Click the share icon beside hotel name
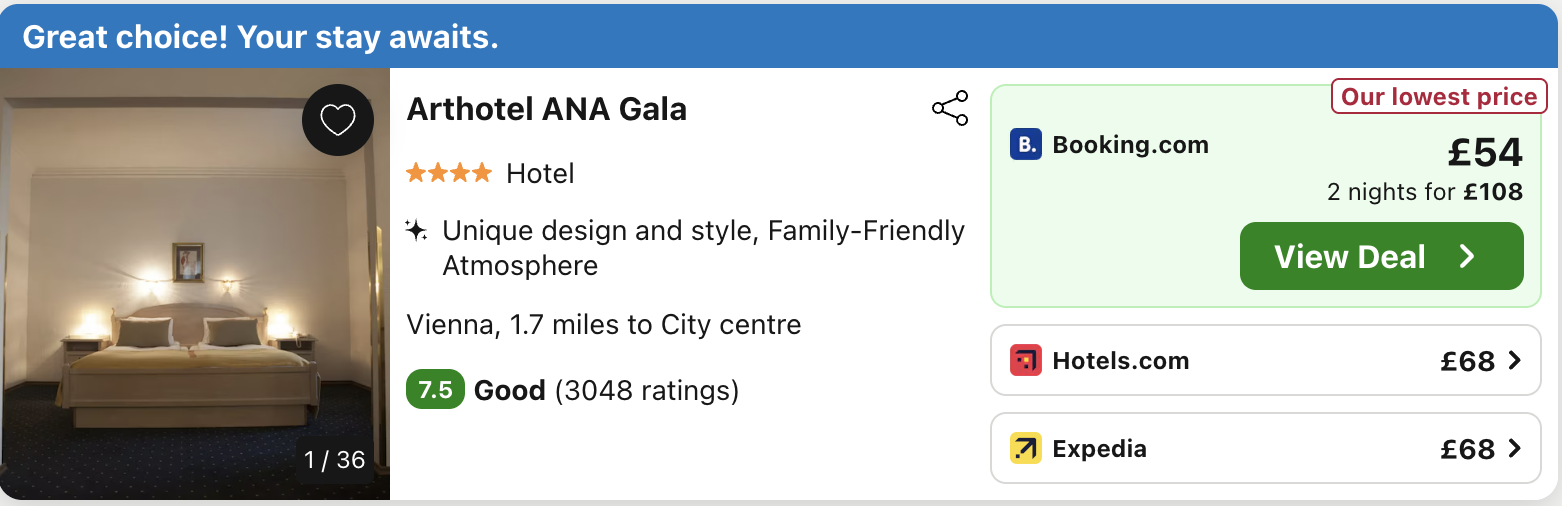The width and height of the screenshot is (1562, 506). coord(950,108)
